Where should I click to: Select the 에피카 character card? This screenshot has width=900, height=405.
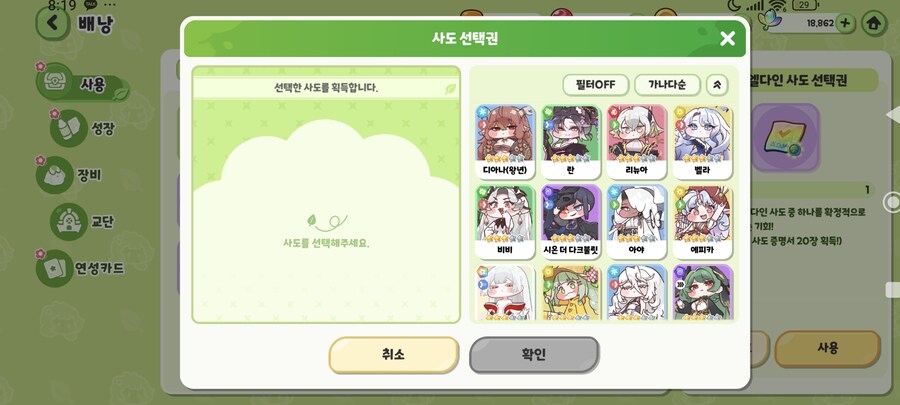pyautogui.click(x=703, y=222)
